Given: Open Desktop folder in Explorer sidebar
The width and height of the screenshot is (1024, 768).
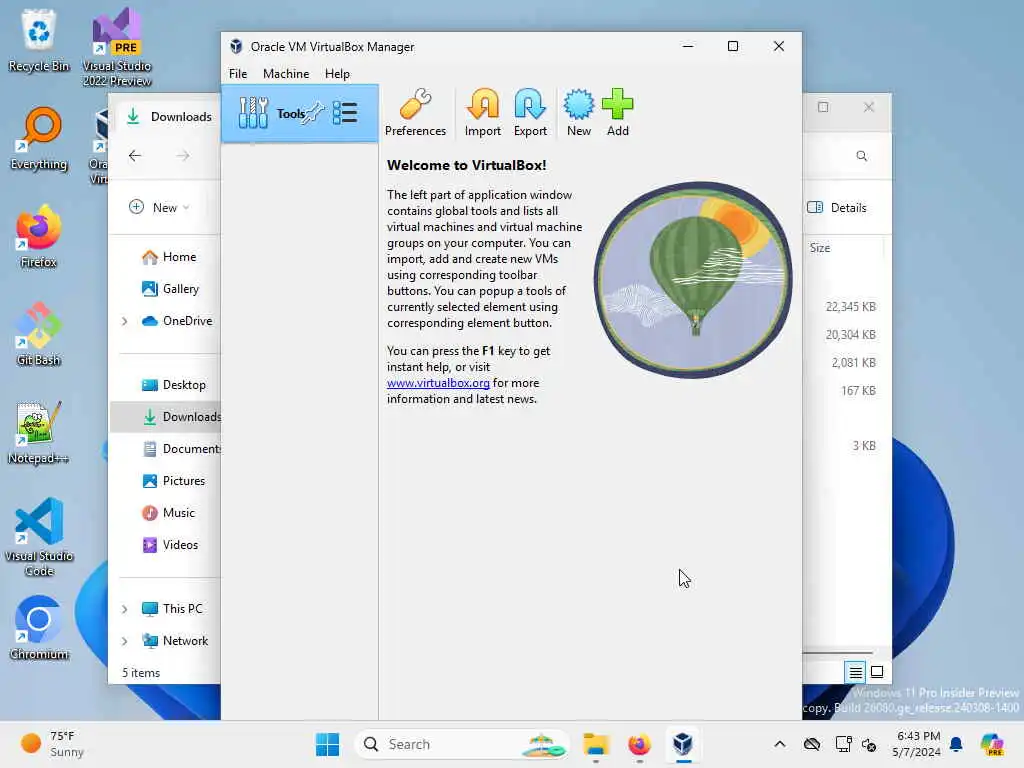Looking at the screenshot, I should tap(174, 385).
